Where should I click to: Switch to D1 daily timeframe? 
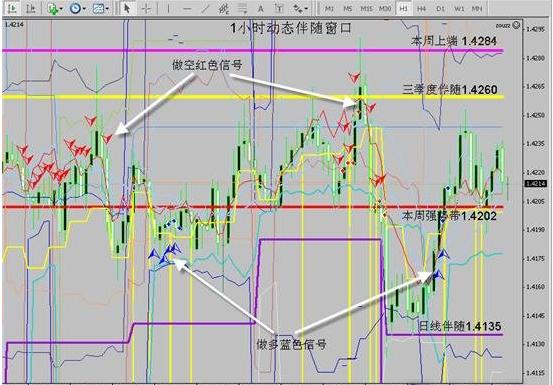click(x=440, y=9)
